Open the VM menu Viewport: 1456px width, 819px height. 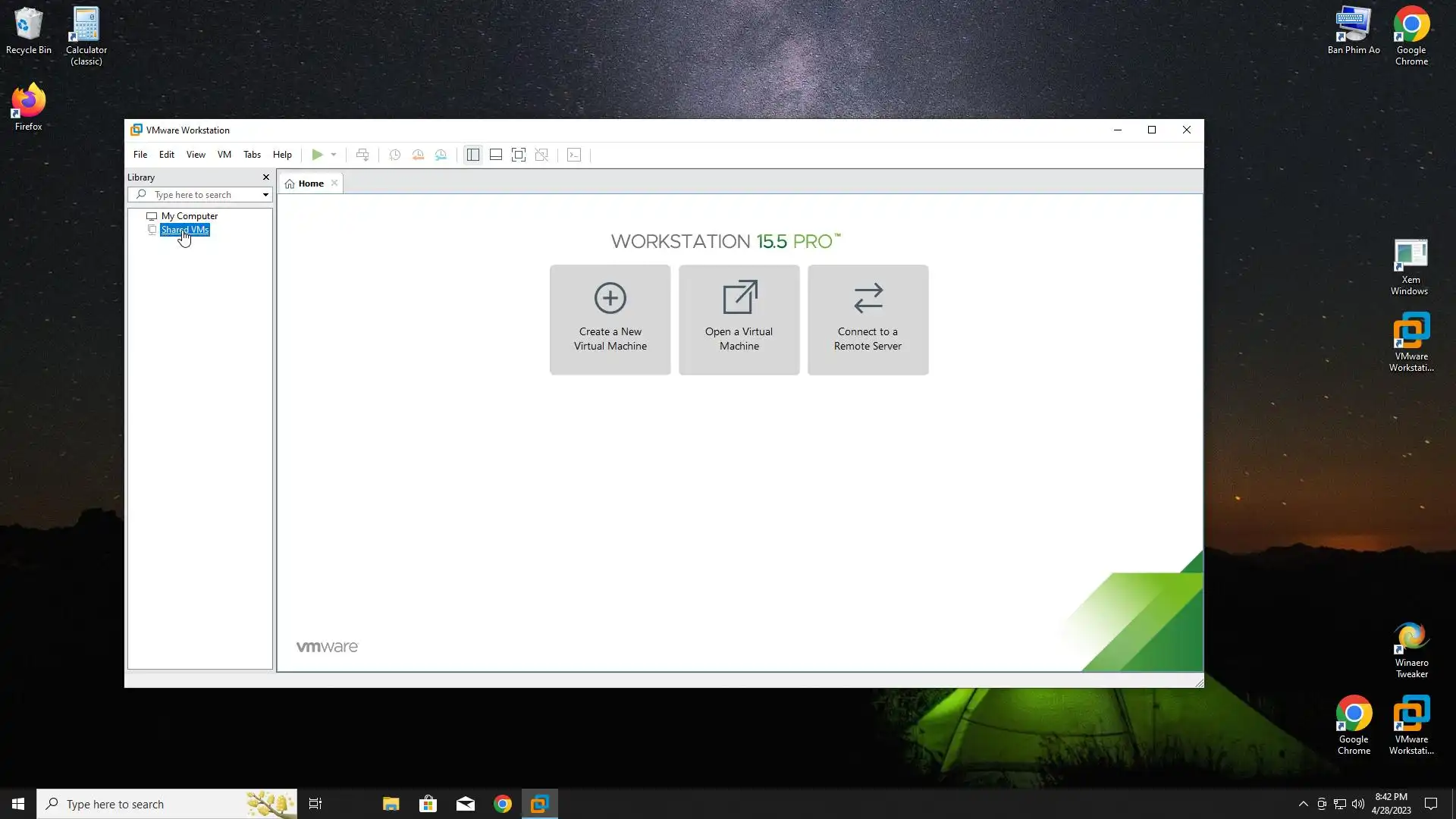(224, 155)
